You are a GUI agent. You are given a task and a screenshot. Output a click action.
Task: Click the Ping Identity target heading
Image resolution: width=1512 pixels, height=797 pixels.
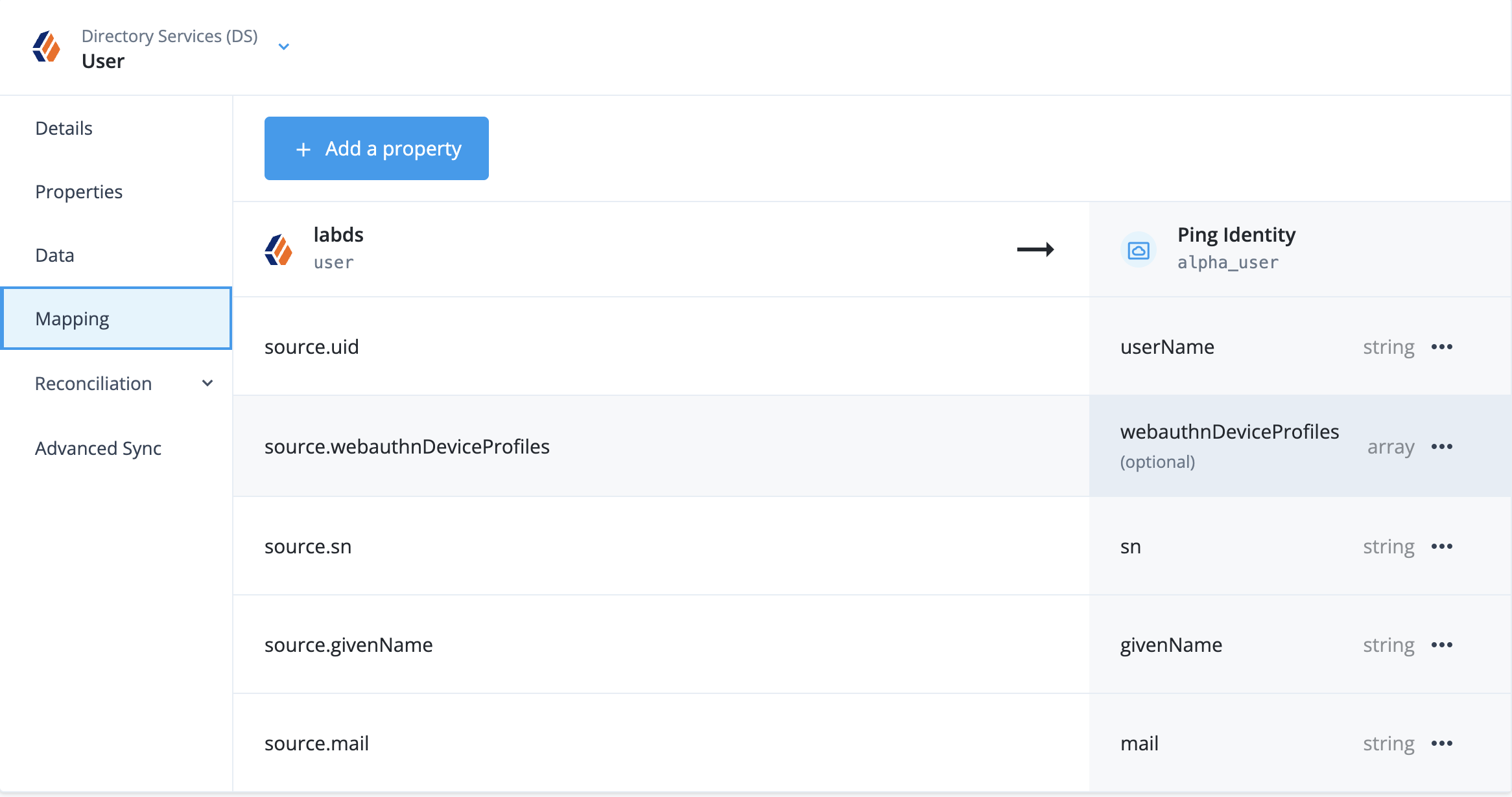1236,235
